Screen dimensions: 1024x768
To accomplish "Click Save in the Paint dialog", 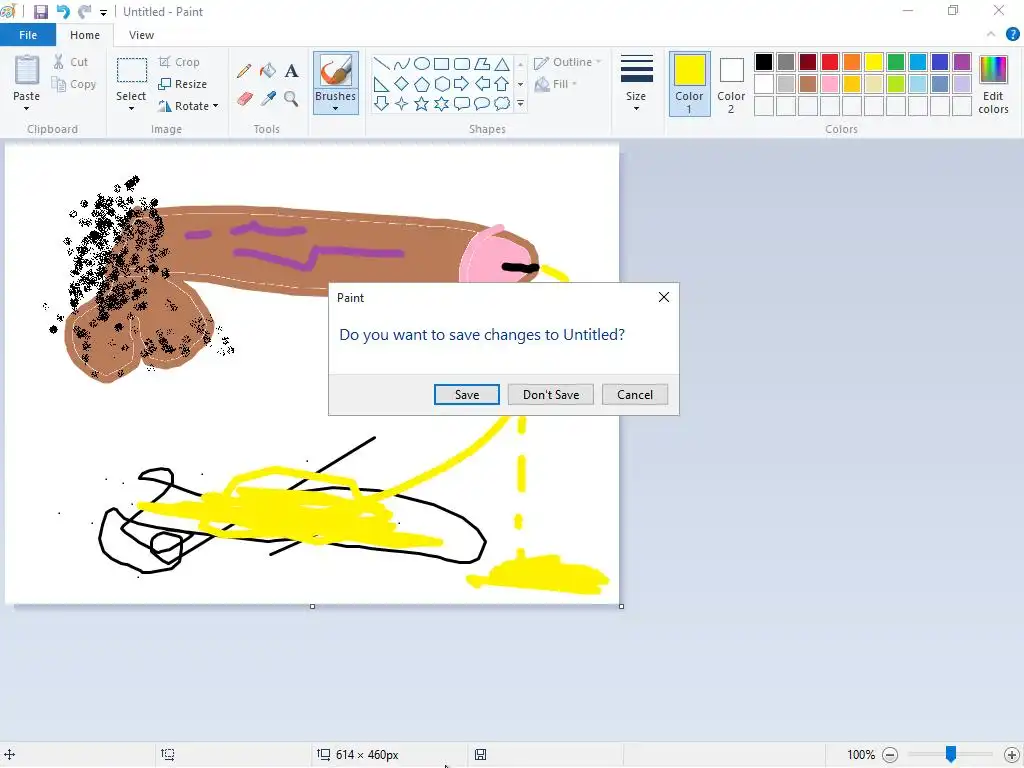I will (467, 394).
